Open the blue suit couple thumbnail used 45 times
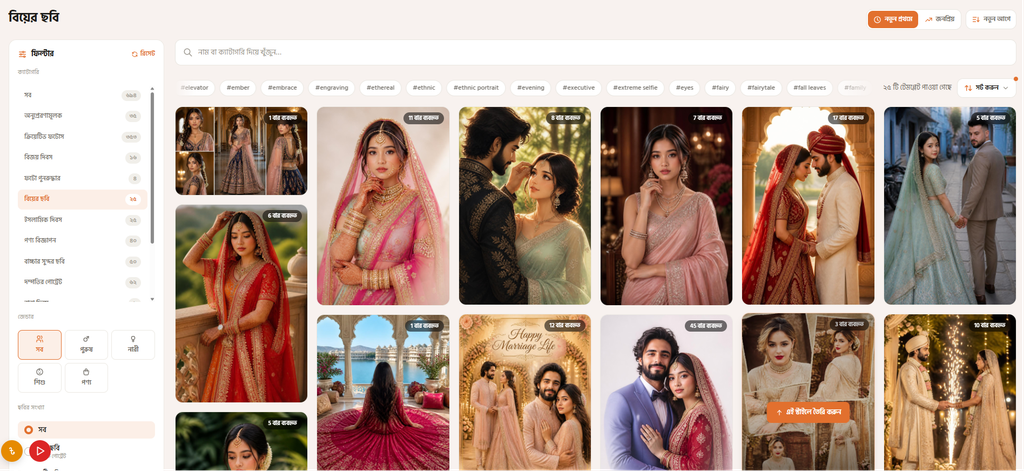The image size is (1024, 471). 666,392
